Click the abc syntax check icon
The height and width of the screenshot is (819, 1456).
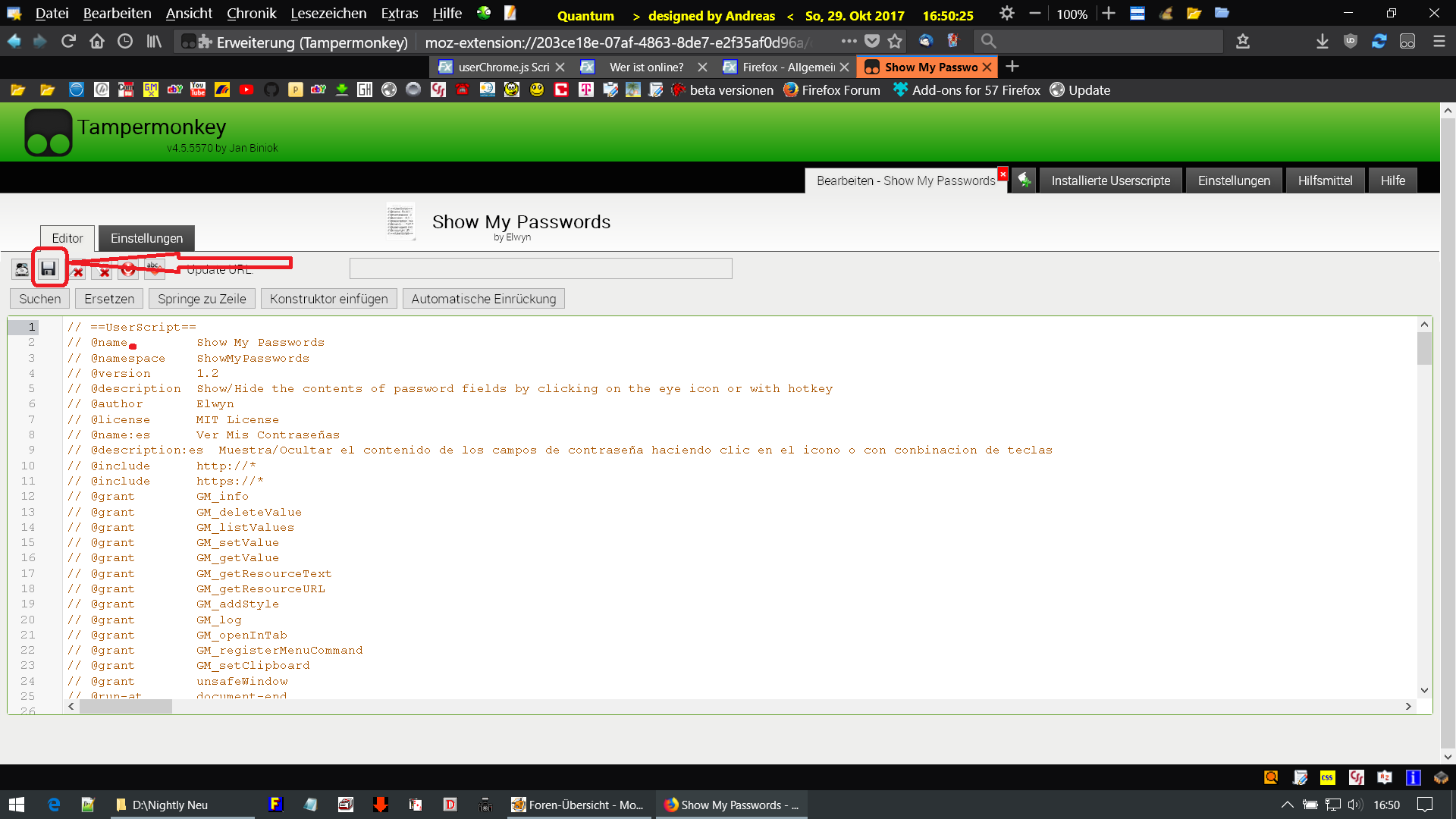154,268
